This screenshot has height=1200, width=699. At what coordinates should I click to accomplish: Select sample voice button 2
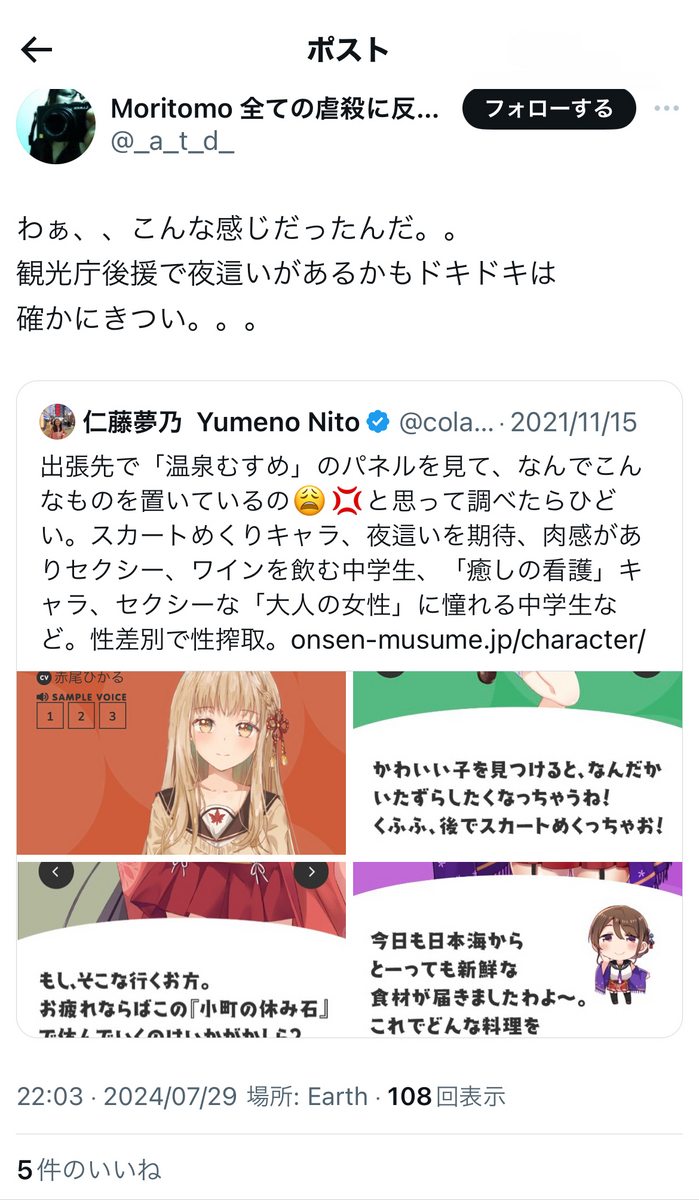[80, 716]
